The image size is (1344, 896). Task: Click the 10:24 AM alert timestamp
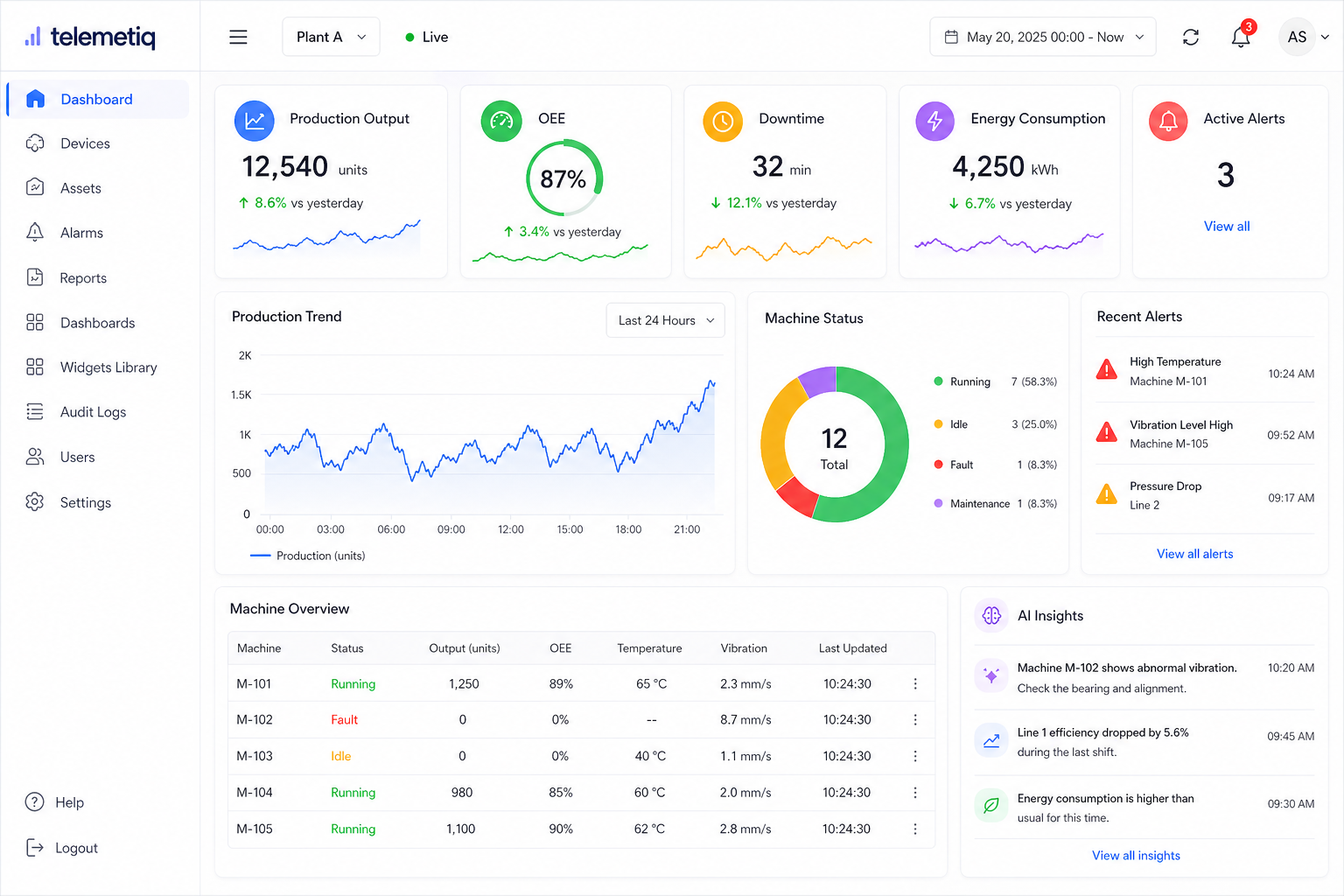1291,374
